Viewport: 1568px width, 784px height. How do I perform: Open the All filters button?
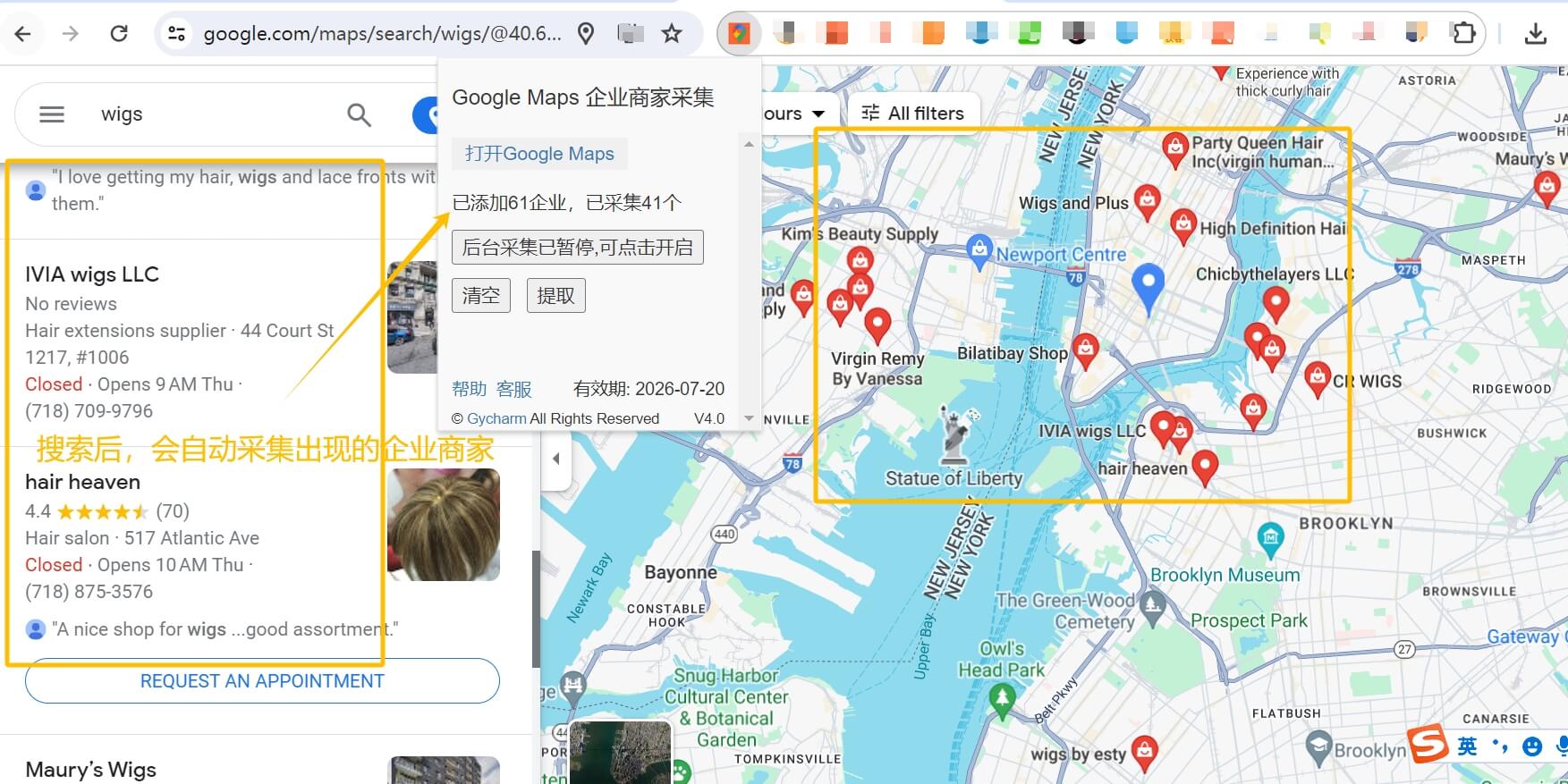pyautogui.click(x=913, y=114)
